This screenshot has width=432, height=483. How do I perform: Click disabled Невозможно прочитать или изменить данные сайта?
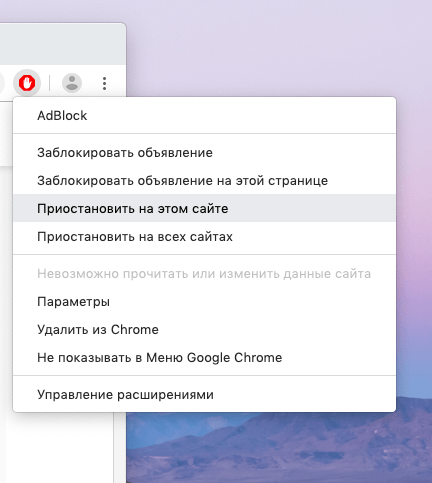(x=204, y=274)
